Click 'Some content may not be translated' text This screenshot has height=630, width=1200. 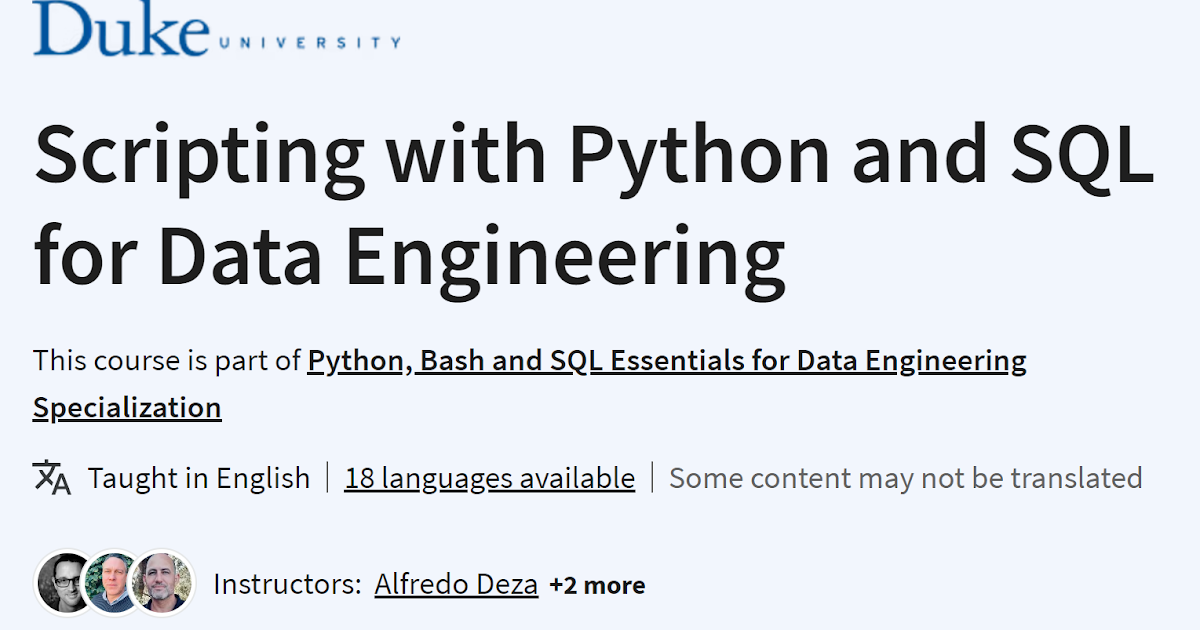[x=906, y=478]
